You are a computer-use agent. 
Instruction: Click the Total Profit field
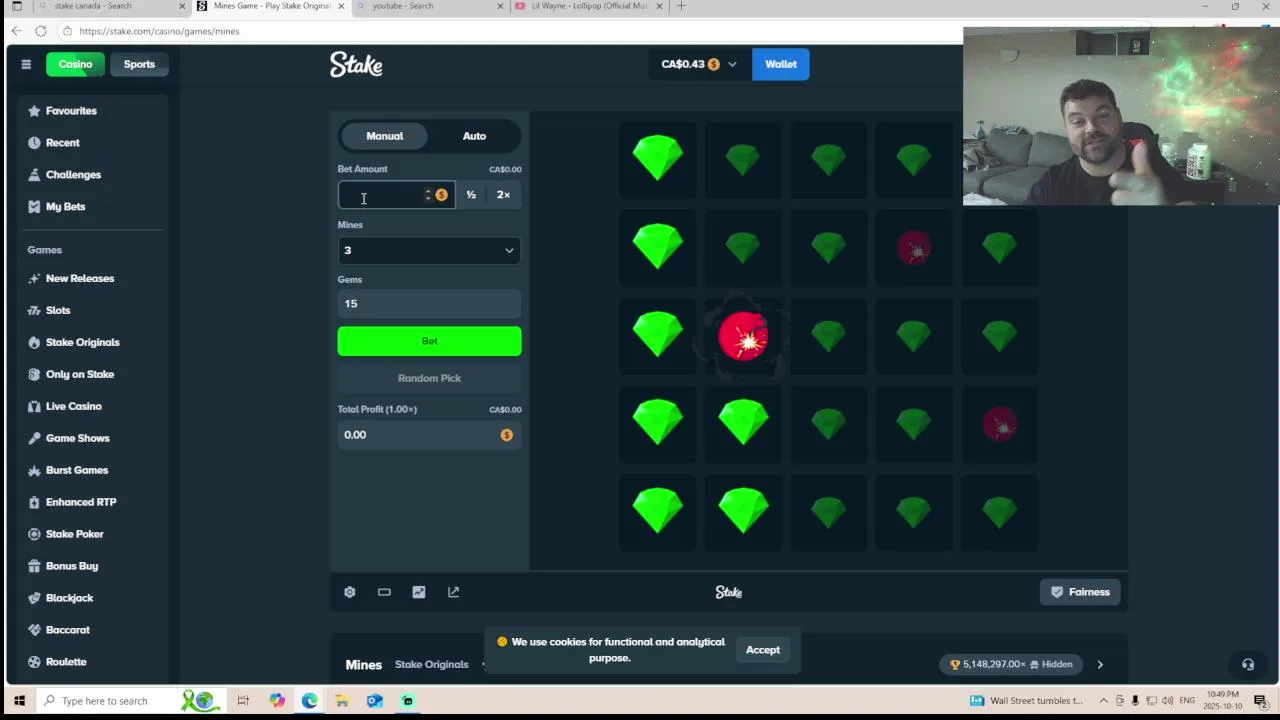pyautogui.click(x=429, y=435)
